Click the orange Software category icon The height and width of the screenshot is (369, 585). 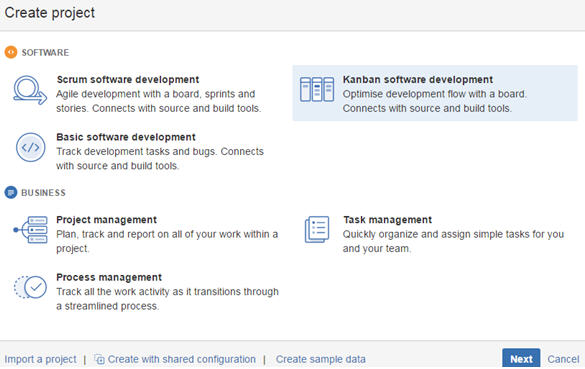coord(11,52)
